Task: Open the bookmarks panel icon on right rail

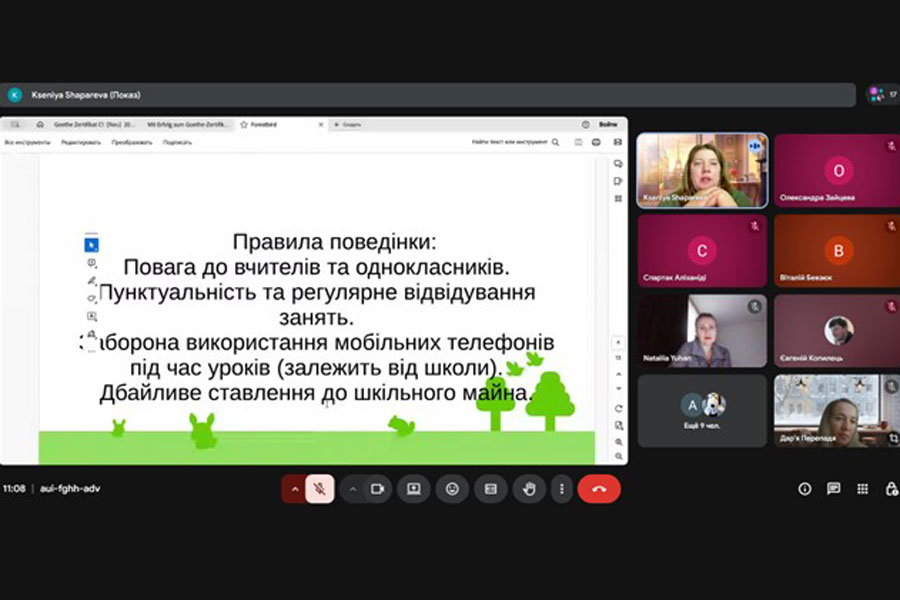Action: pyautogui.click(x=618, y=181)
